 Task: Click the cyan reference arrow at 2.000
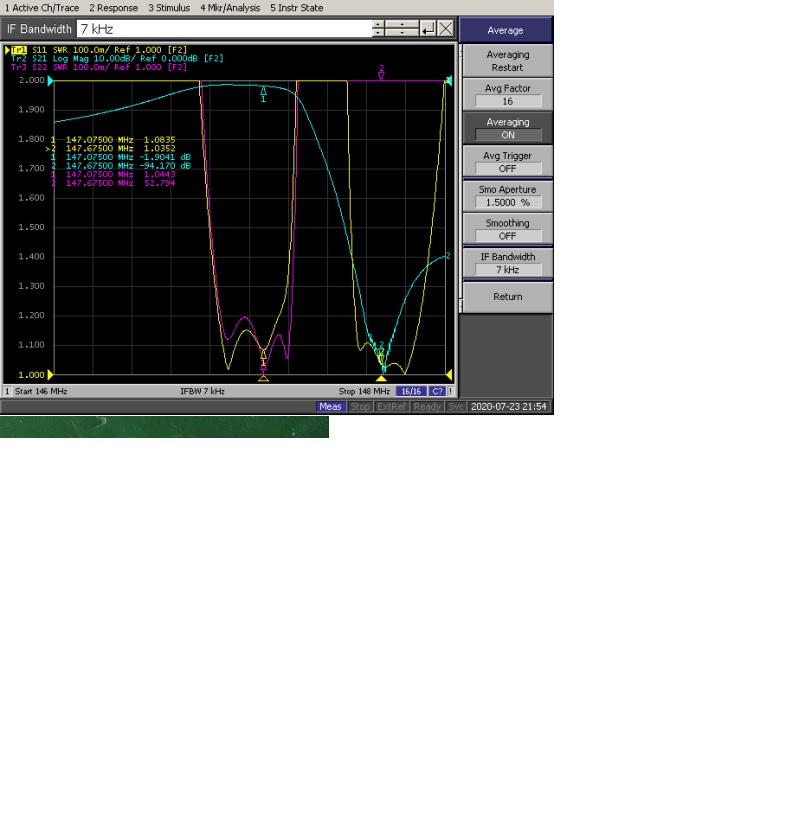(x=50, y=81)
